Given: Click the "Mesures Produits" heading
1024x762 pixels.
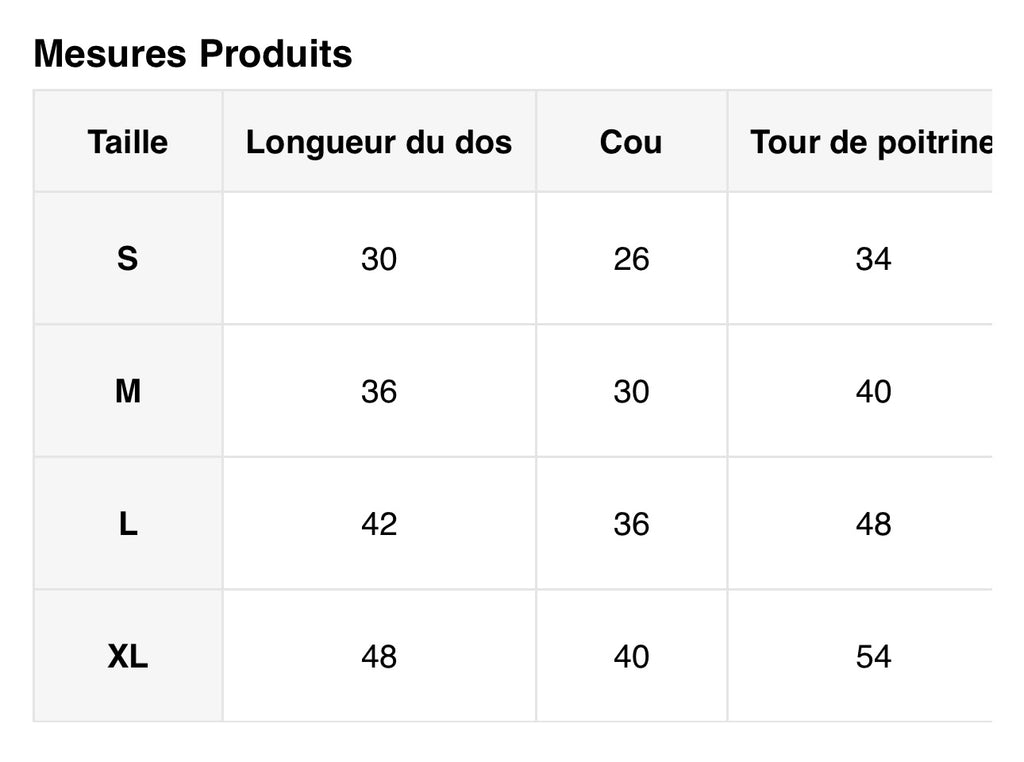Looking at the screenshot, I should pyautogui.click(x=193, y=54).
